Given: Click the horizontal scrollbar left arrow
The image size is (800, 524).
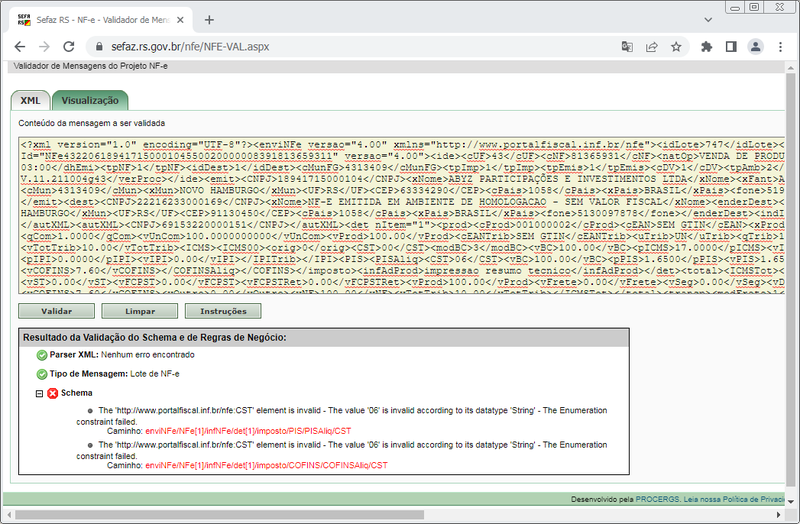Looking at the screenshot, I should coord(9,515).
